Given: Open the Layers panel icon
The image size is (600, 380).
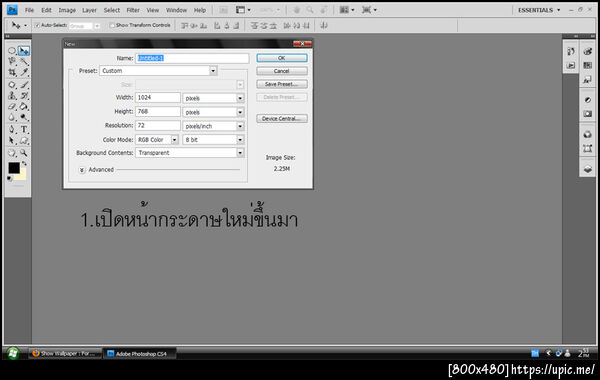Looking at the screenshot, I should tap(588, 169).
